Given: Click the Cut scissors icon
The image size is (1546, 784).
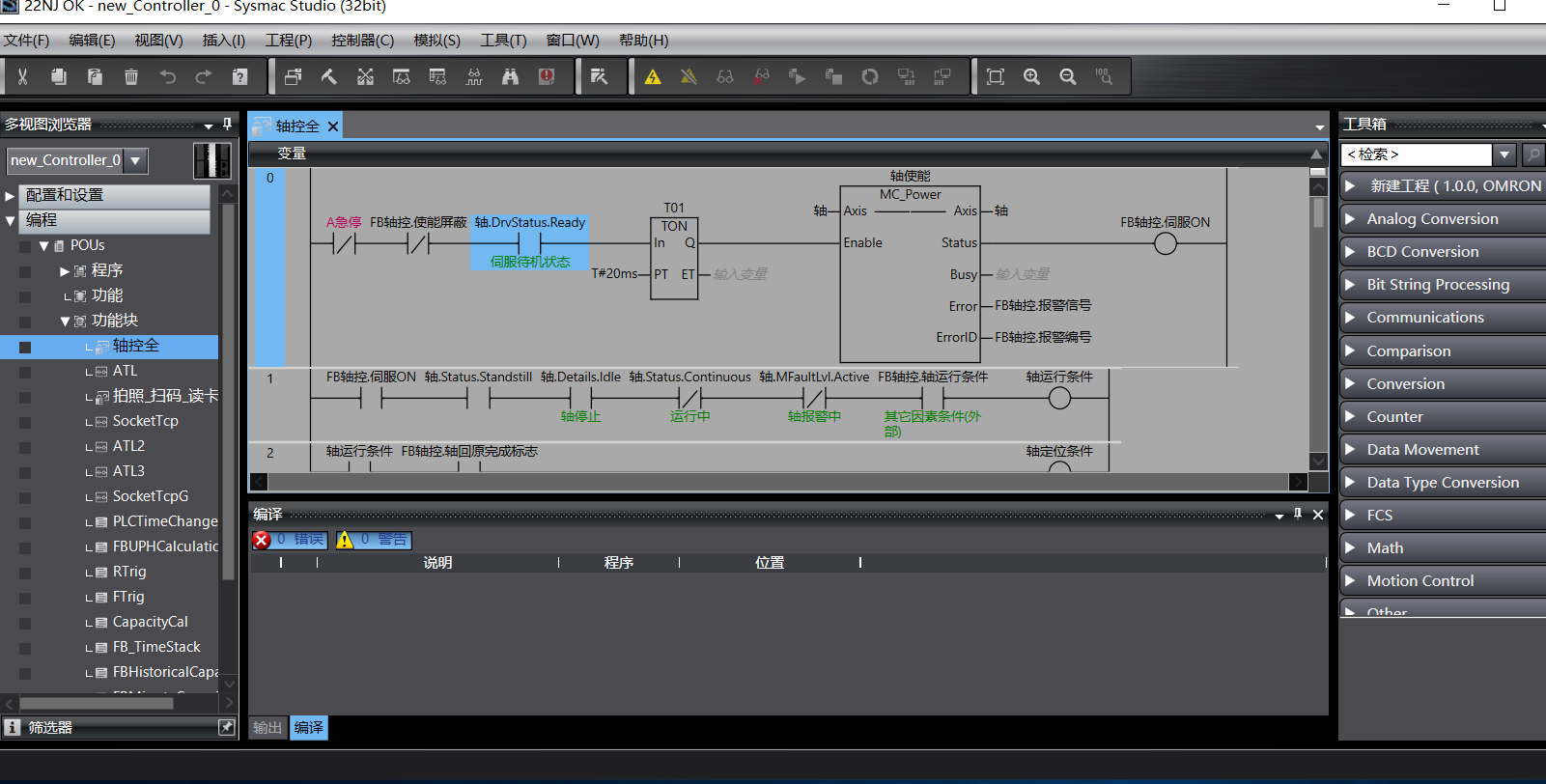Looking at the screenshot, I should tap(22, 77).
